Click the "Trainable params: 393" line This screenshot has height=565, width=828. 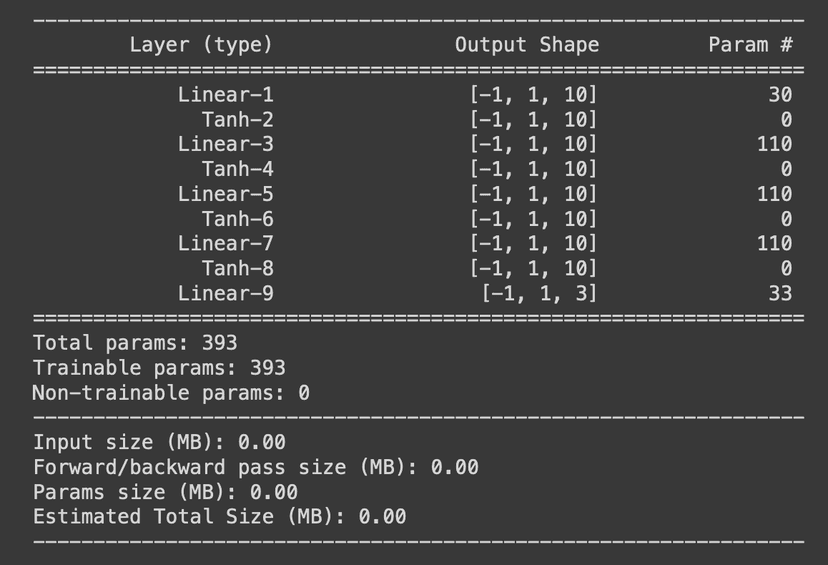[159, 368]
